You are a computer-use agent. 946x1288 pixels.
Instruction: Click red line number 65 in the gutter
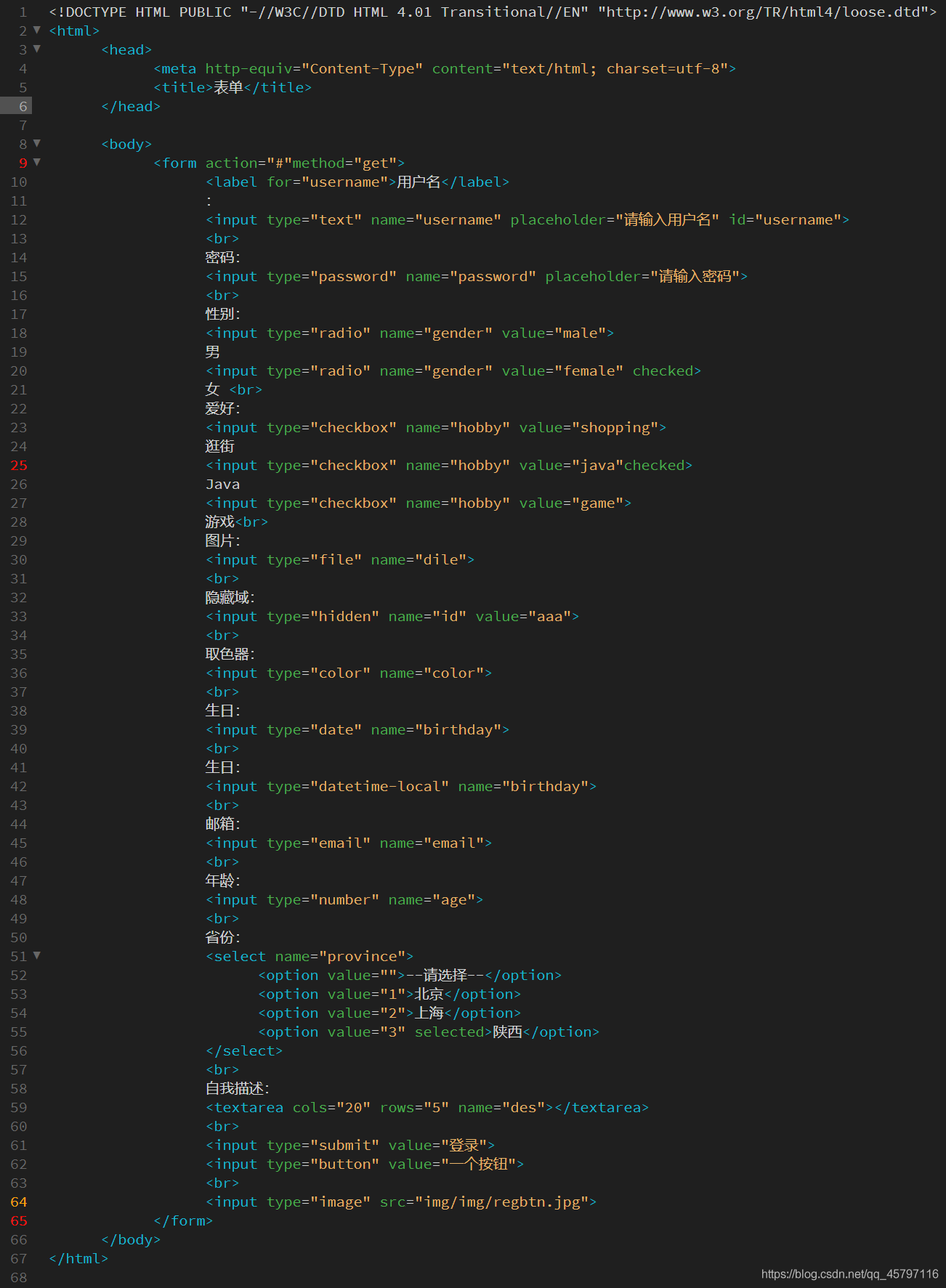[x=19, y=1220]
